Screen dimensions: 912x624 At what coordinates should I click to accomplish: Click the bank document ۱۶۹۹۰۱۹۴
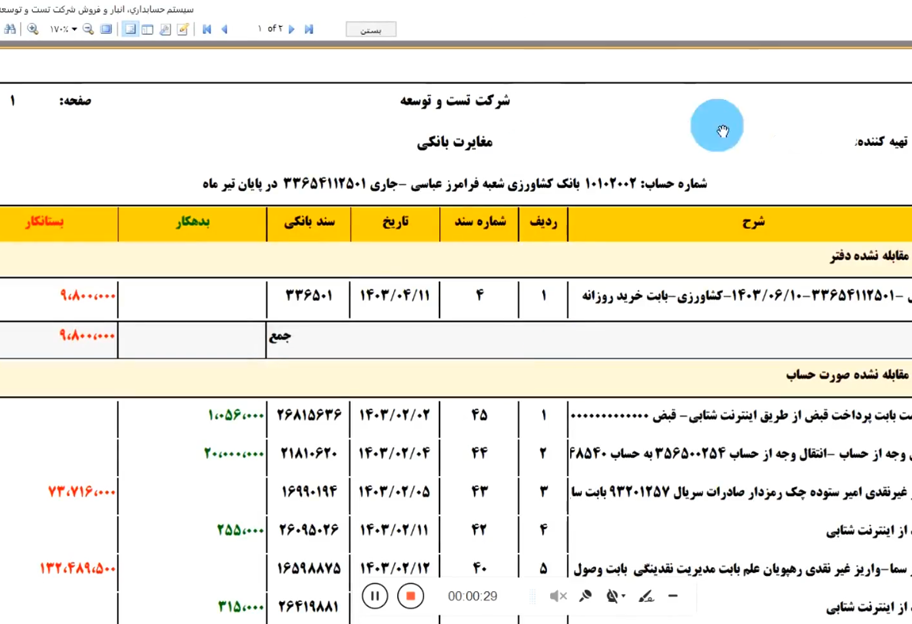tap(309, 492)
